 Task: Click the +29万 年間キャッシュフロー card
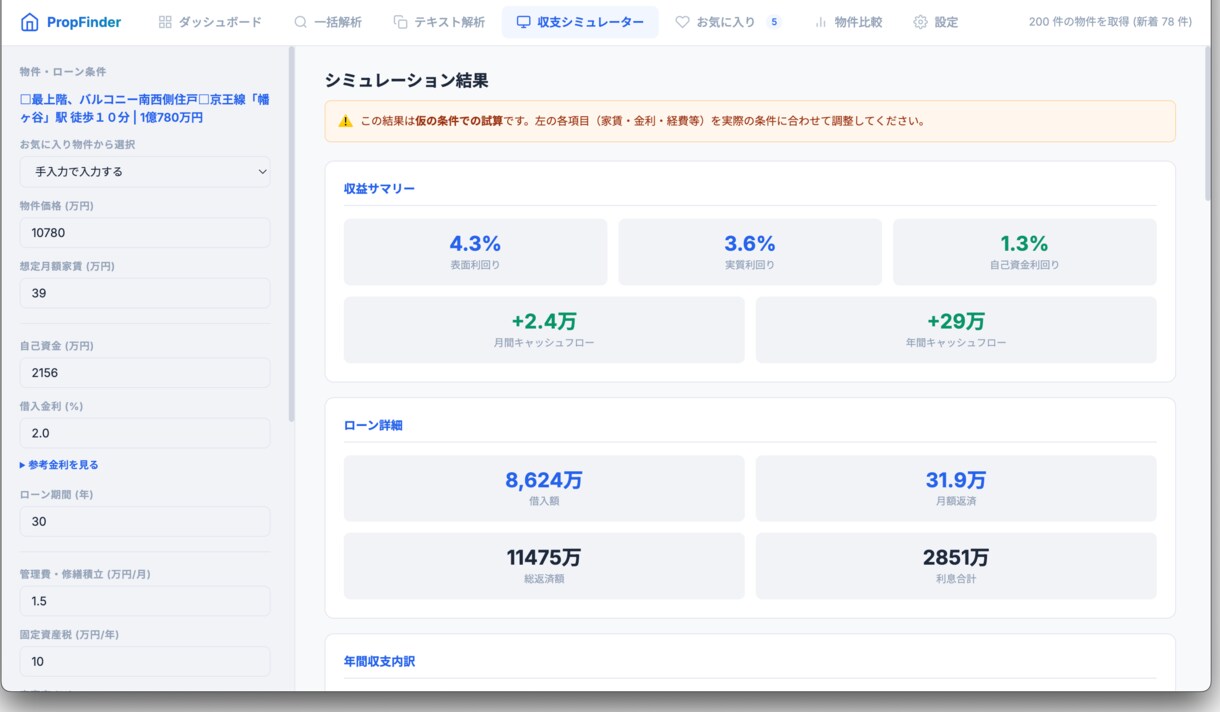coord(956,329)
